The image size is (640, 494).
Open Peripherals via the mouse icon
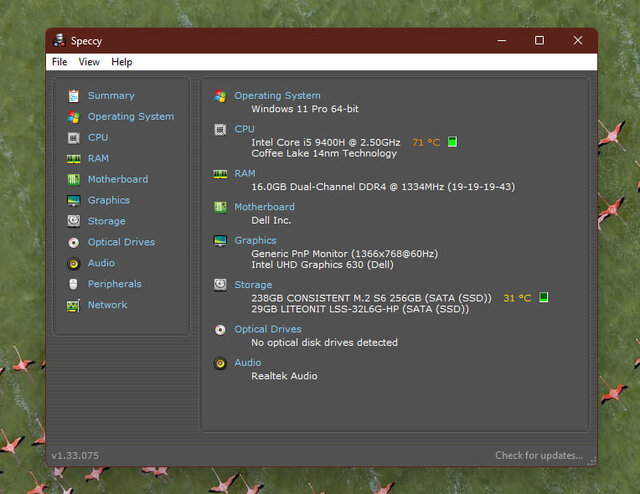pos(73,284)
